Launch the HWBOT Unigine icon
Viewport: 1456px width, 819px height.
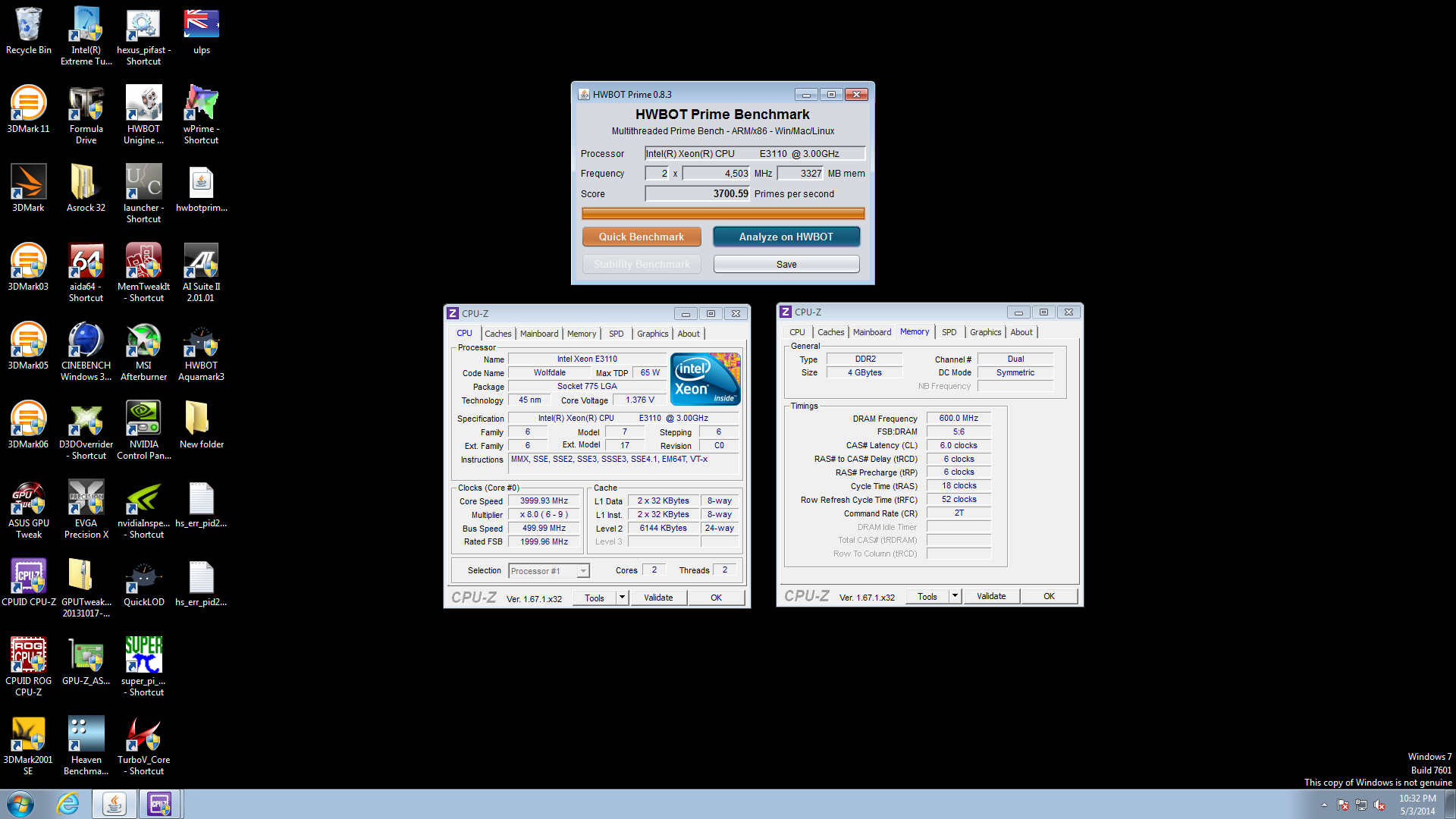(143, 115)
